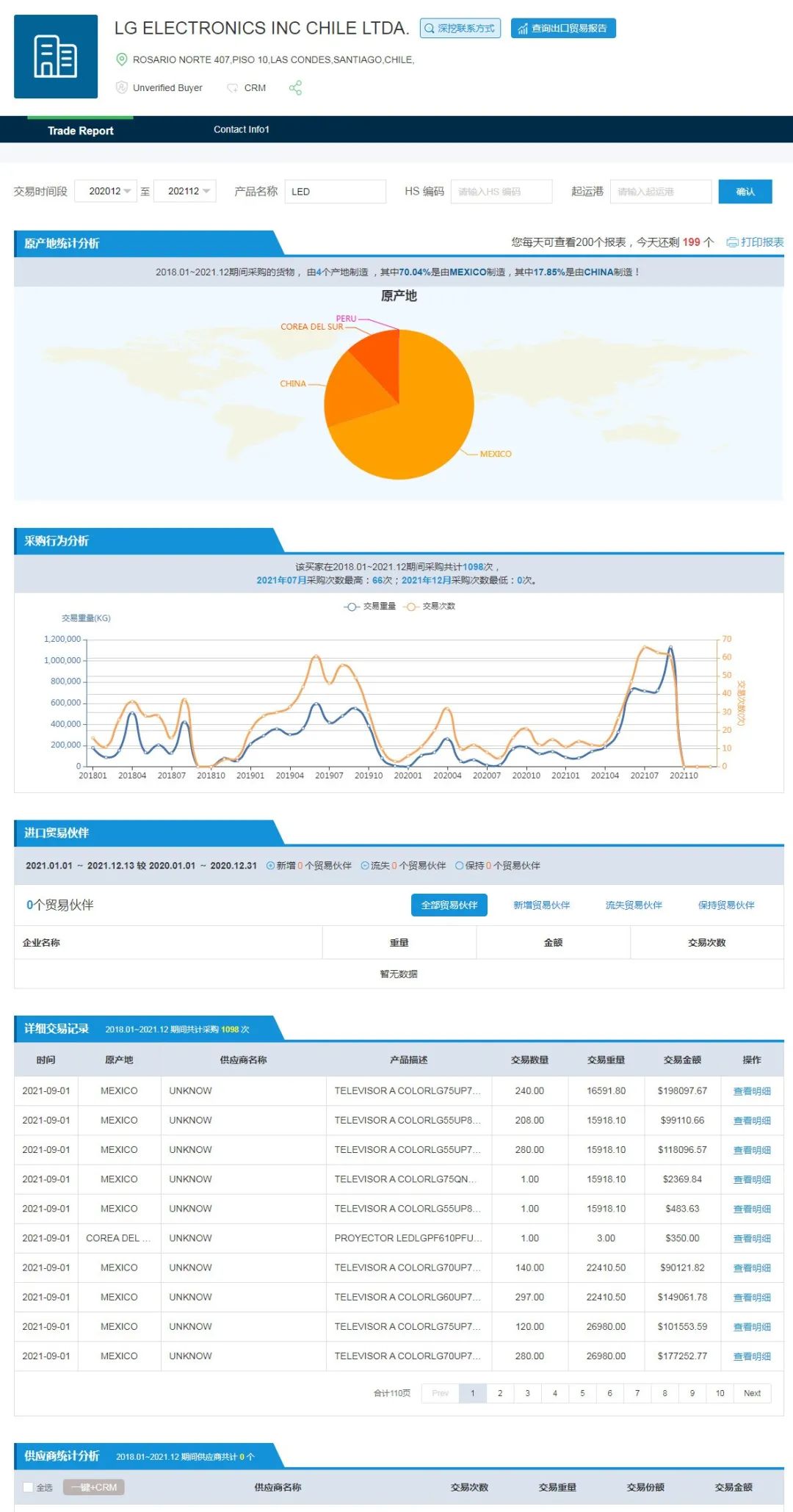
Task: Click the Unverified Buyer shield icon
Action: [122, 87]
